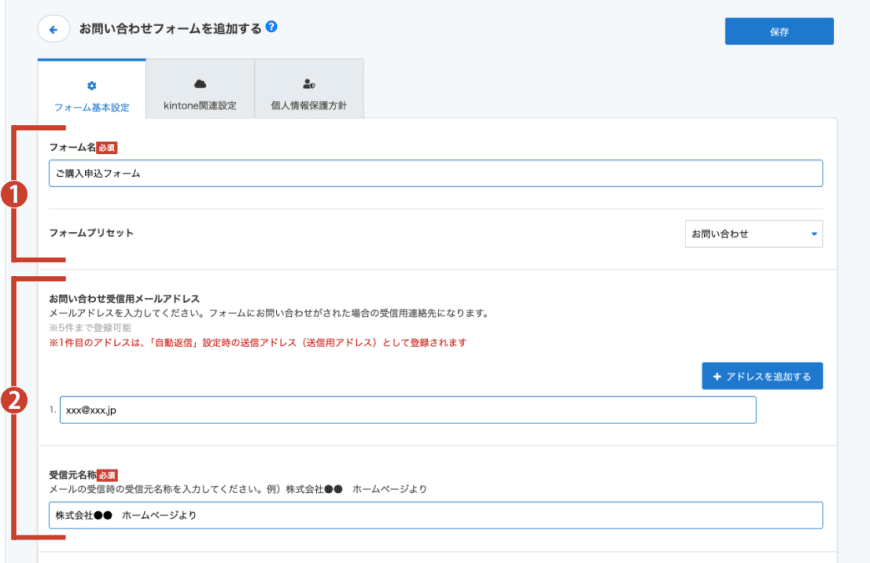Click the back arrow button
This screenshot has width=870, height=563.
coord(54,29)
